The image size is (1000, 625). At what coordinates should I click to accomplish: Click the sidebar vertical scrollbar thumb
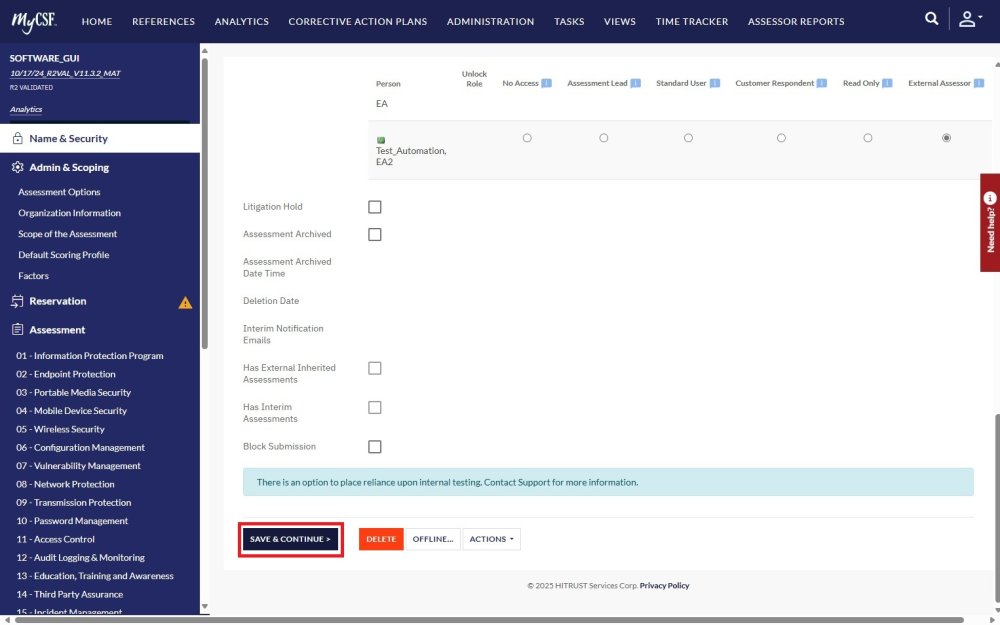point(204,204)
